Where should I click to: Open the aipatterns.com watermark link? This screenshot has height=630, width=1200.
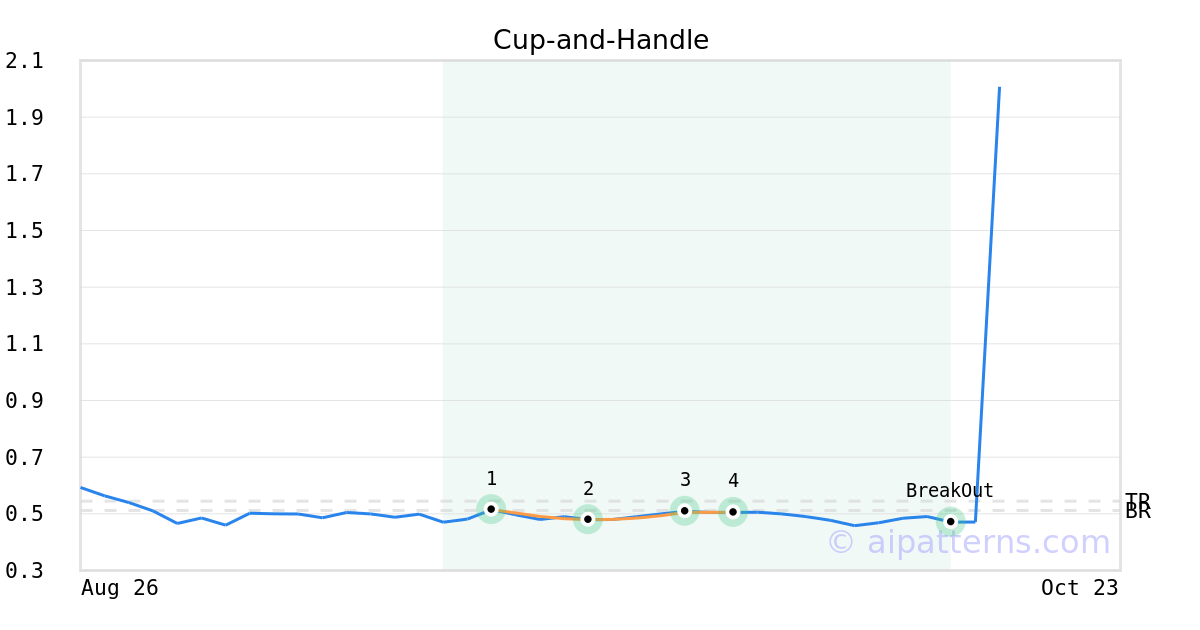pyautogui.click(x=968, y=543)
